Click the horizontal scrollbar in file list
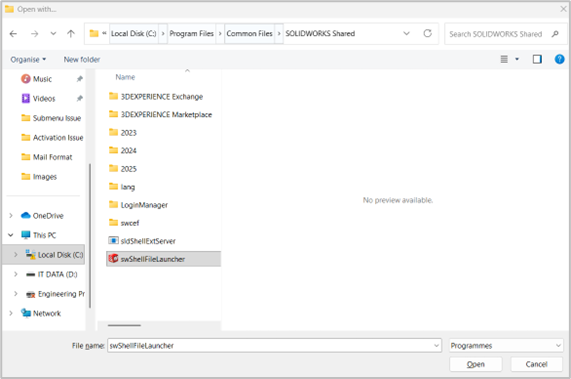Image resolution: width=571 pixels, height=379 pixels. coord(124,325)
